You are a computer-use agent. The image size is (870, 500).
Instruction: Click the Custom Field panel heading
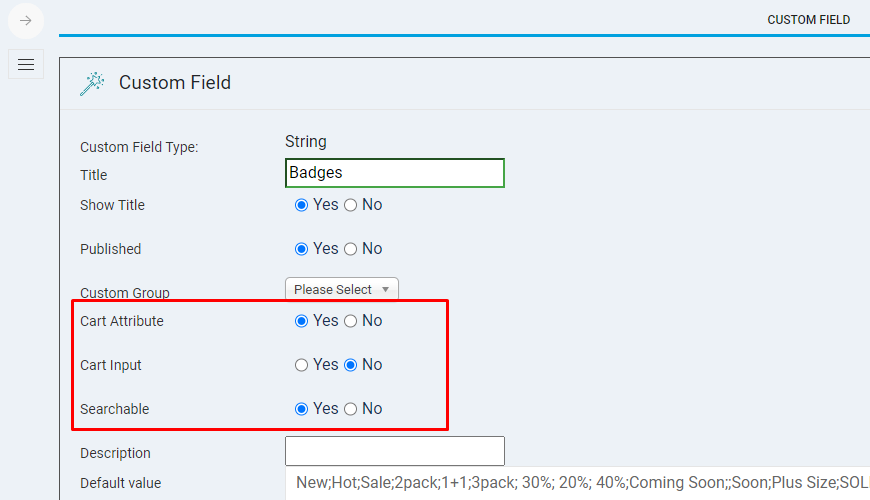175,83
